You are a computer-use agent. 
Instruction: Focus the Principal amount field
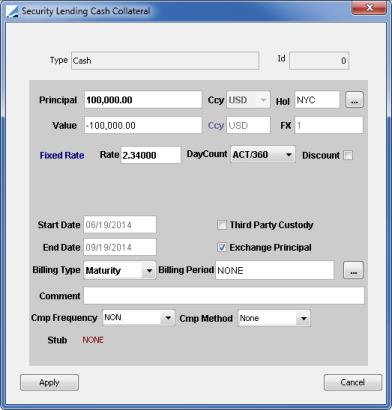pyautogui.click(x=143, y=100)
